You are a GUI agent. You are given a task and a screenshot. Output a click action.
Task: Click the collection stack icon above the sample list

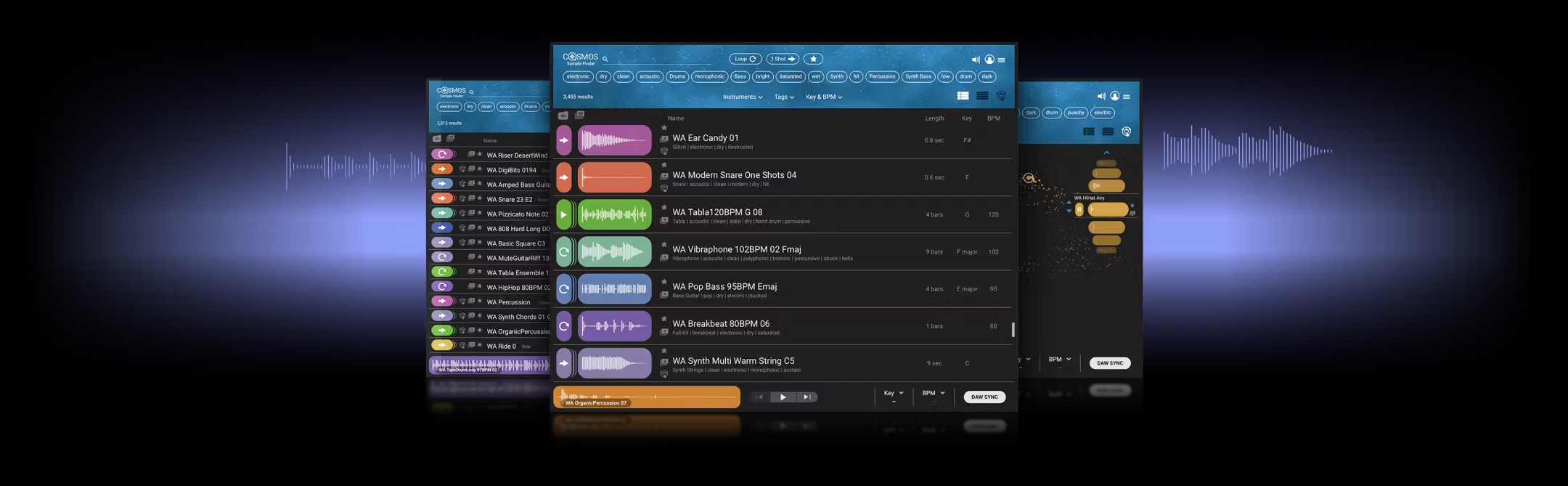point(579,115)
